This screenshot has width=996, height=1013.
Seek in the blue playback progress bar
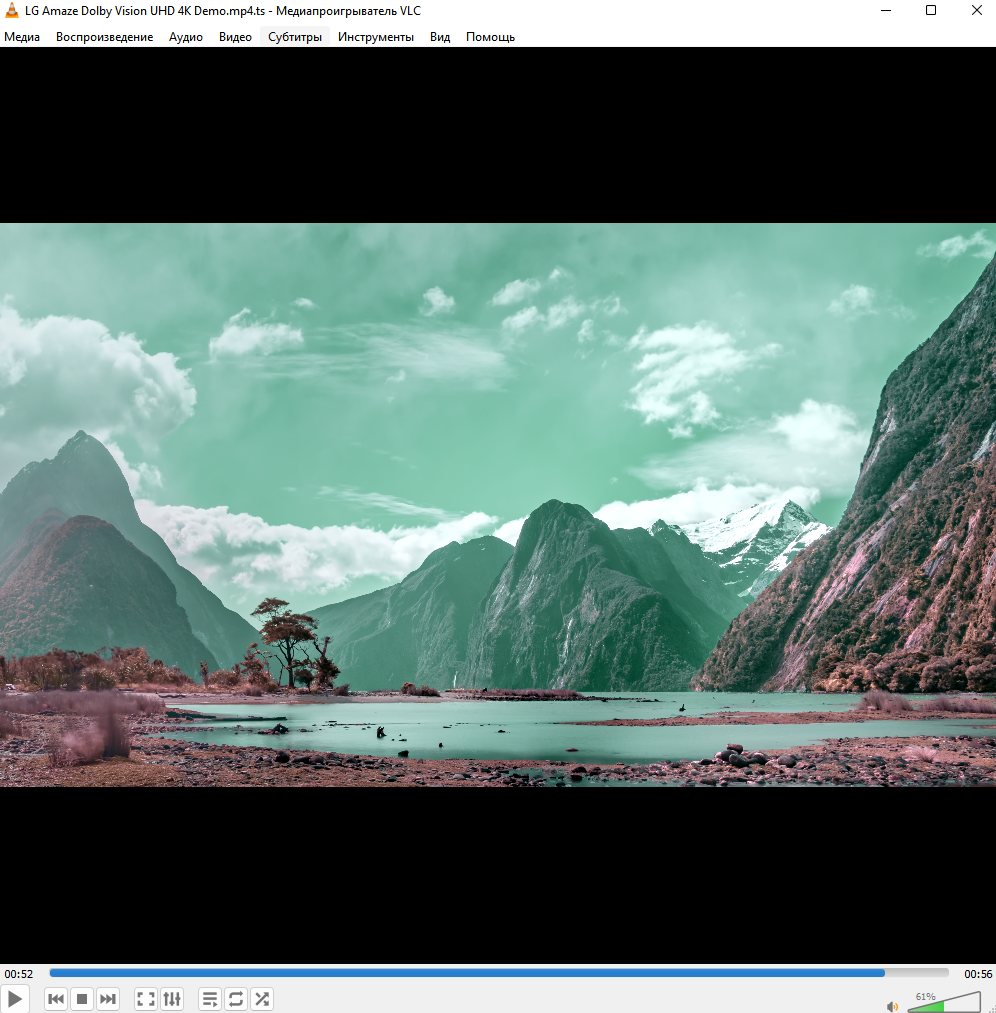tap(499, 972)
